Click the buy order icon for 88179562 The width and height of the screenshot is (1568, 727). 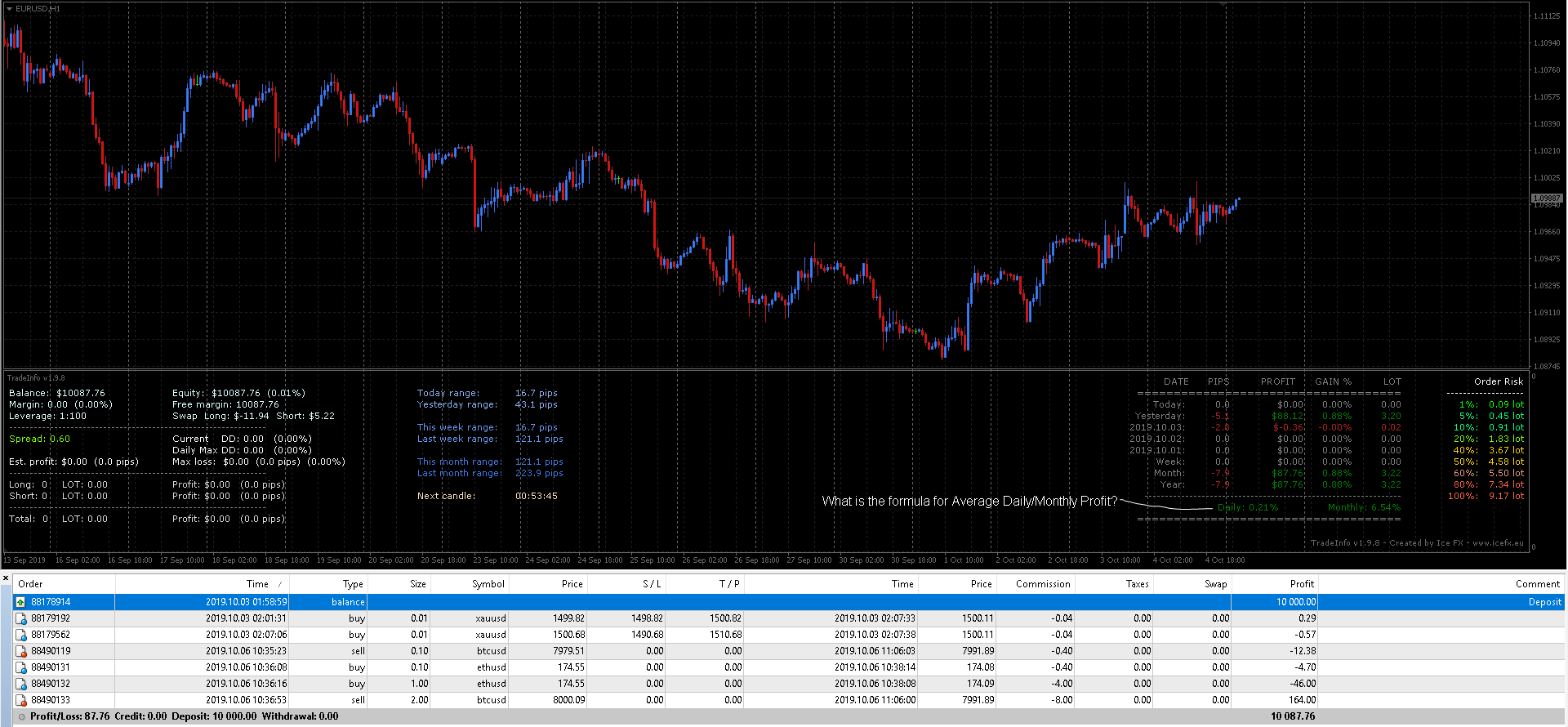(x=21, y=635)
